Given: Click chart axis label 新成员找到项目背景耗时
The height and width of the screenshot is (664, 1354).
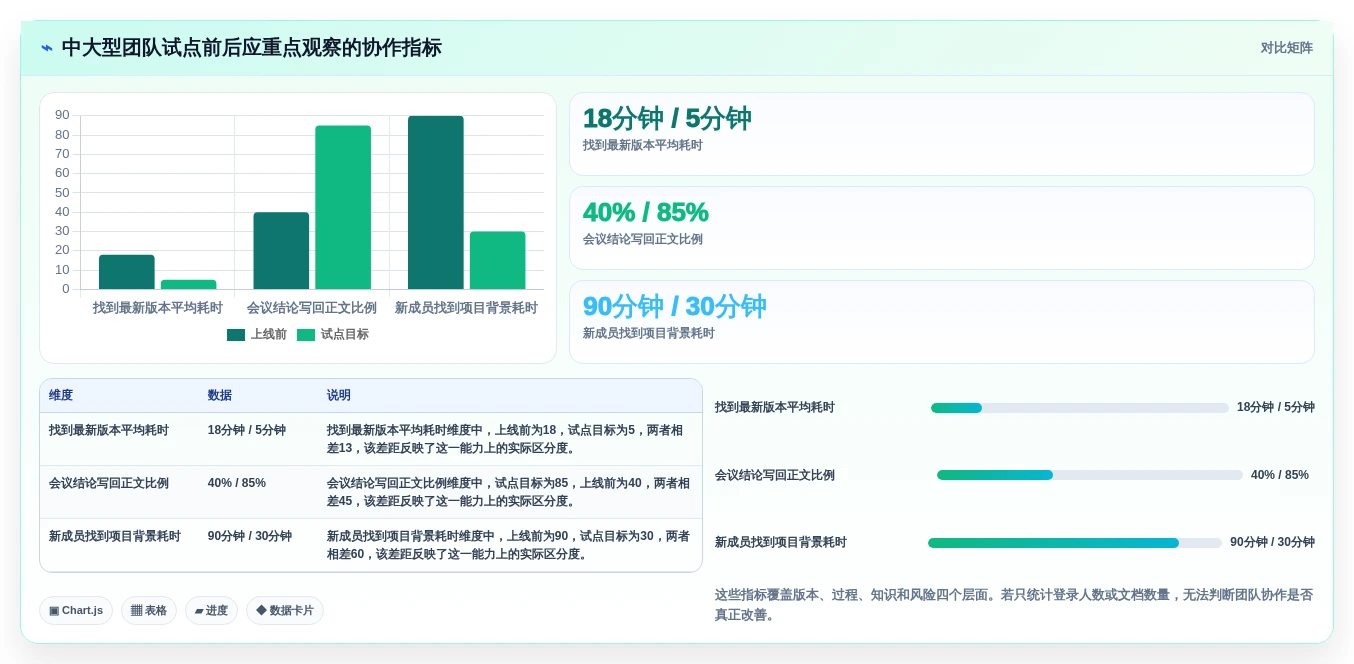Looking at the screenshot, I should (466, 308).
